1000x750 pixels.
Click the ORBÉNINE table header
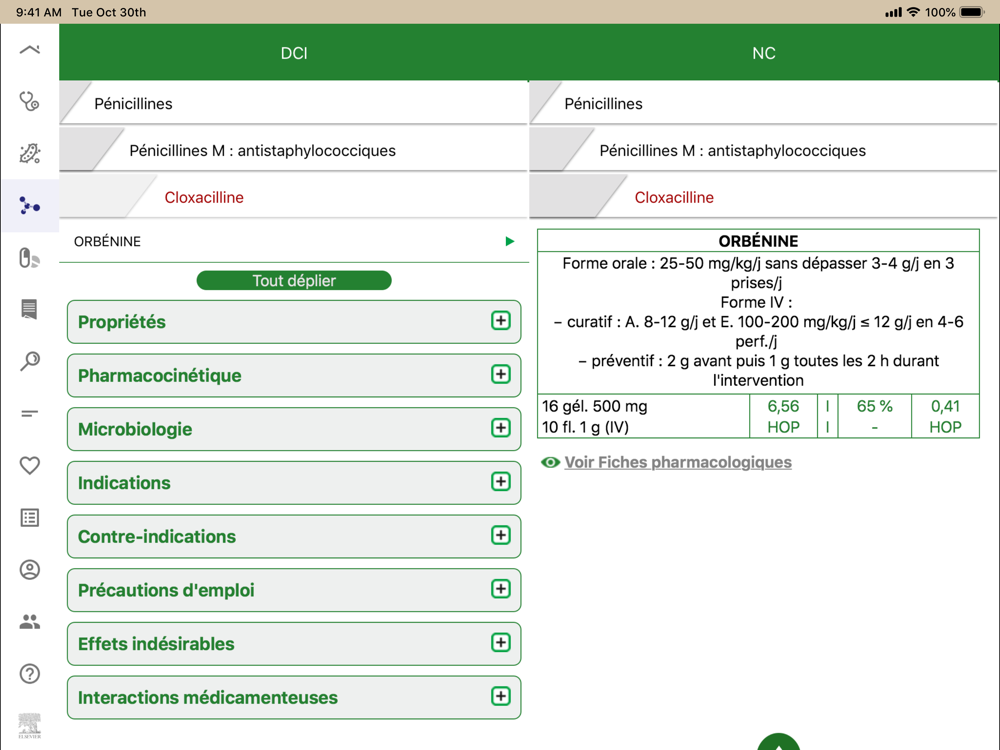pyautogui.click(x=758, y=241)
